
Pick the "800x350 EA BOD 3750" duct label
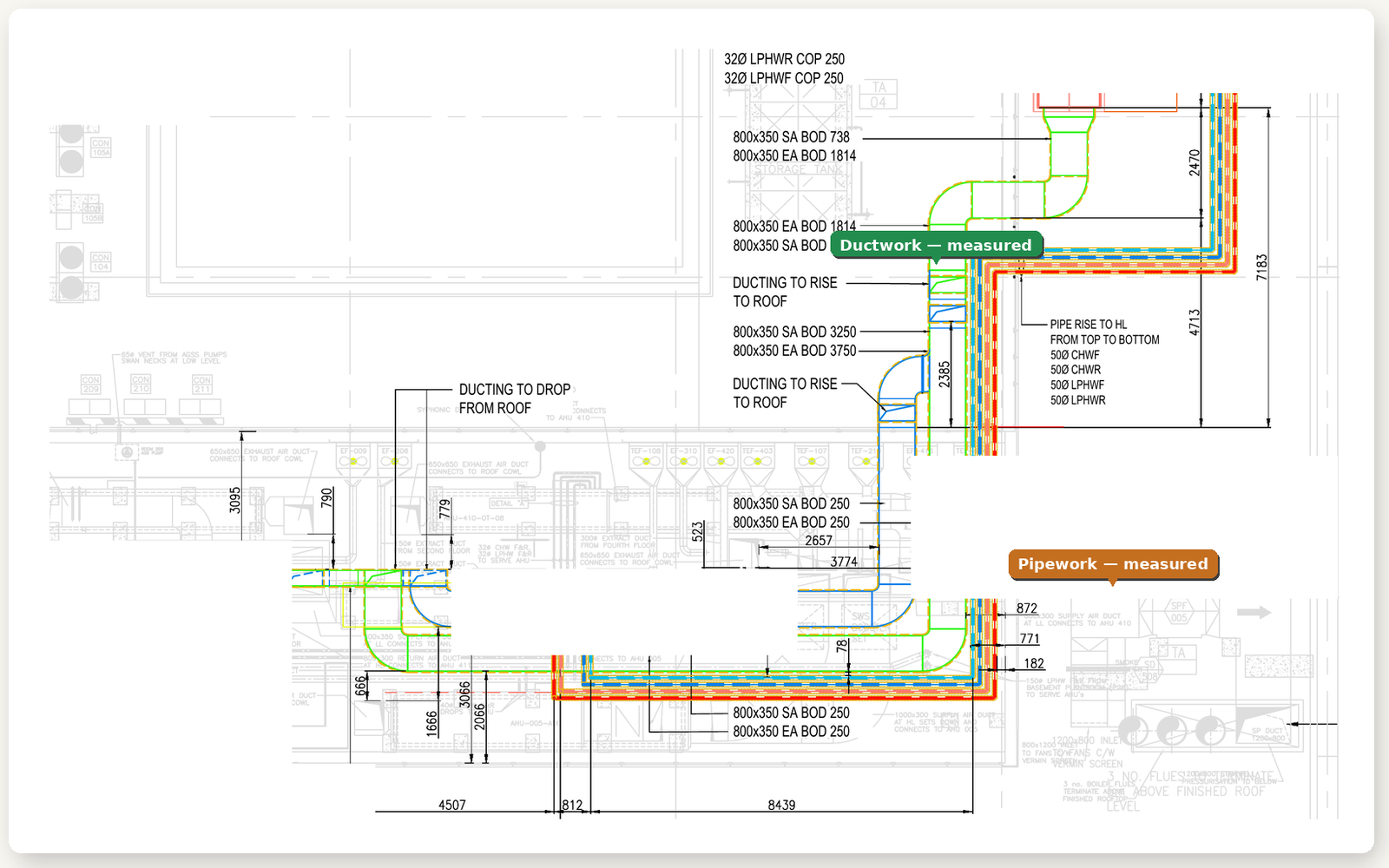[794, 351]
